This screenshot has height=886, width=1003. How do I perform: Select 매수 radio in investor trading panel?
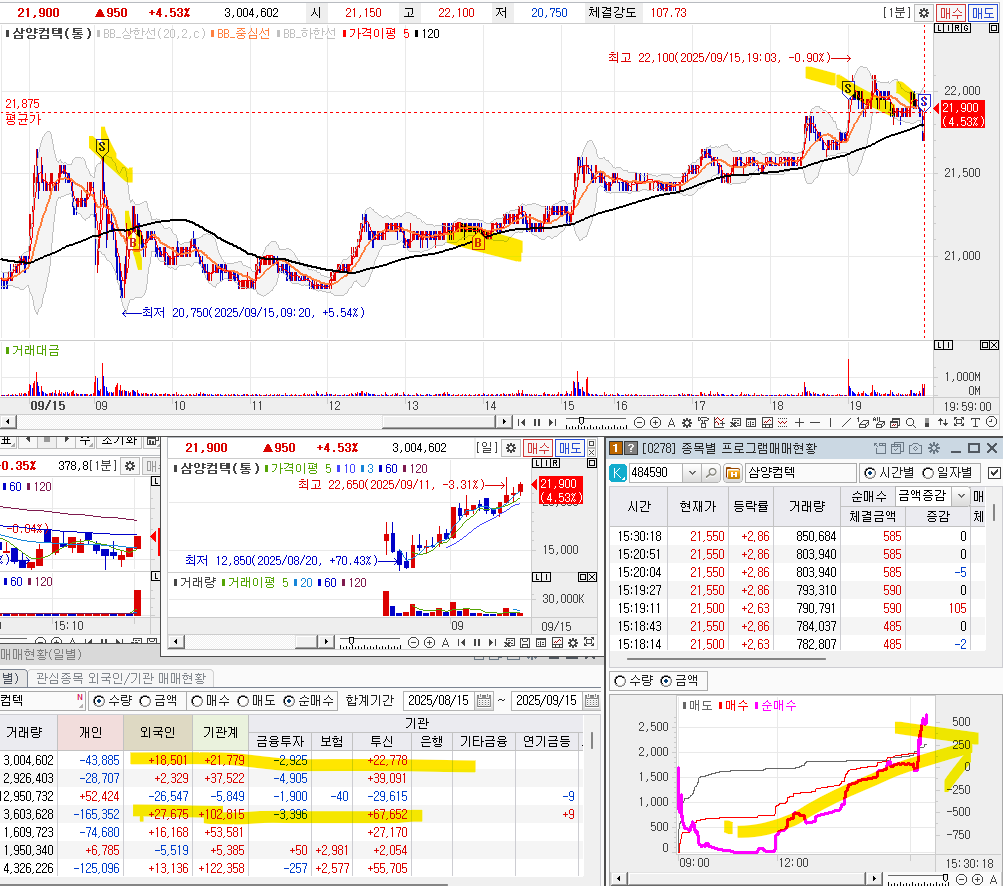pos(197,701)
